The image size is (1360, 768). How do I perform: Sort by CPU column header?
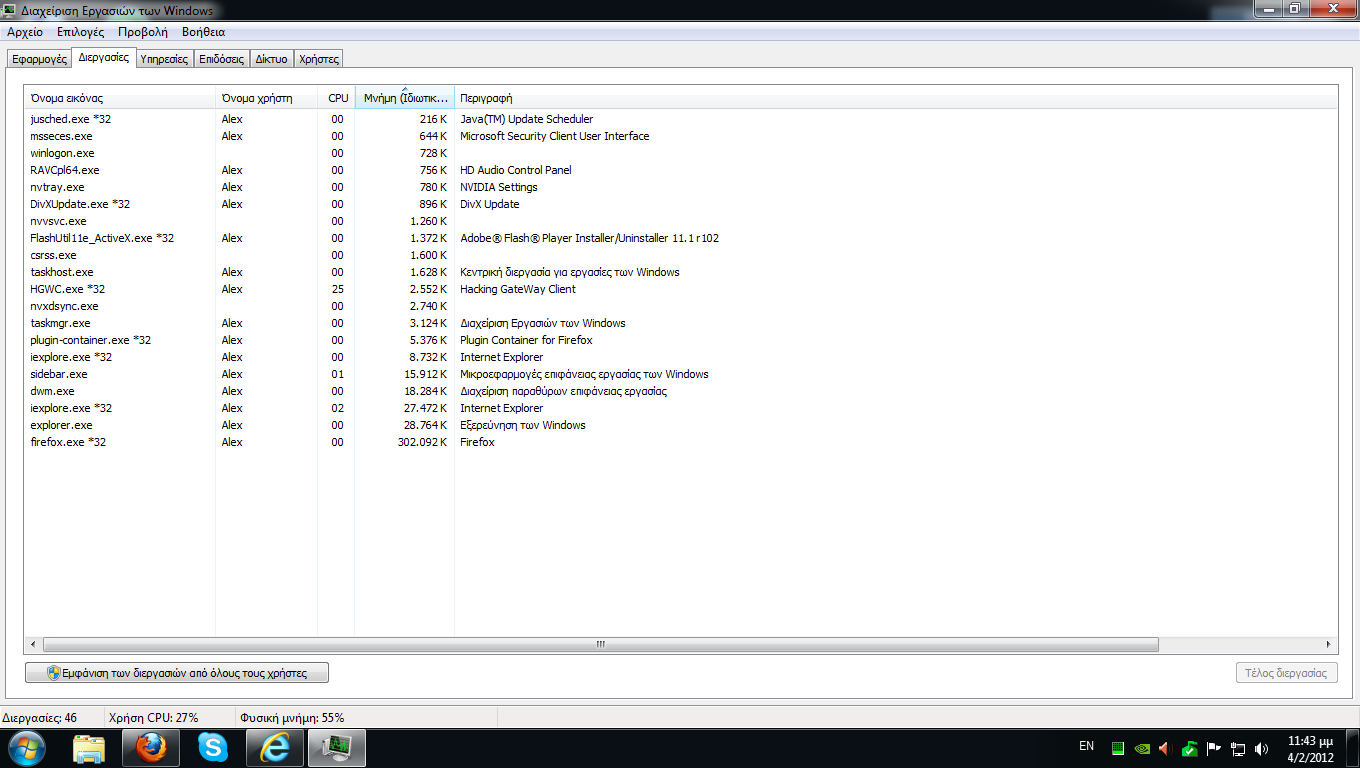coord(336,98)
